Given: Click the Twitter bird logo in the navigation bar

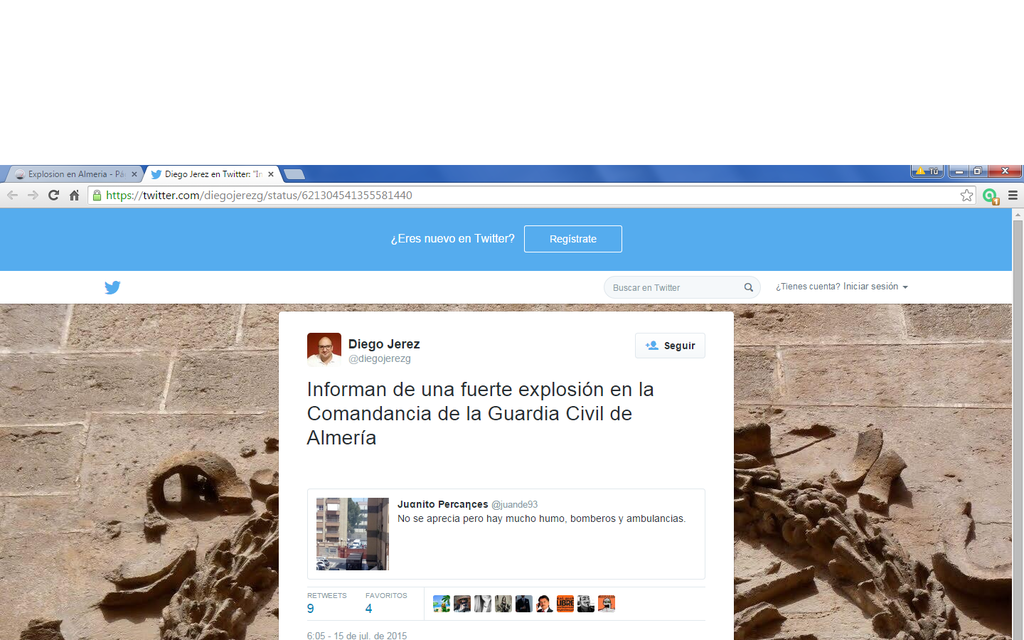Looking at the screenshot, I should (x=112, y=287).
